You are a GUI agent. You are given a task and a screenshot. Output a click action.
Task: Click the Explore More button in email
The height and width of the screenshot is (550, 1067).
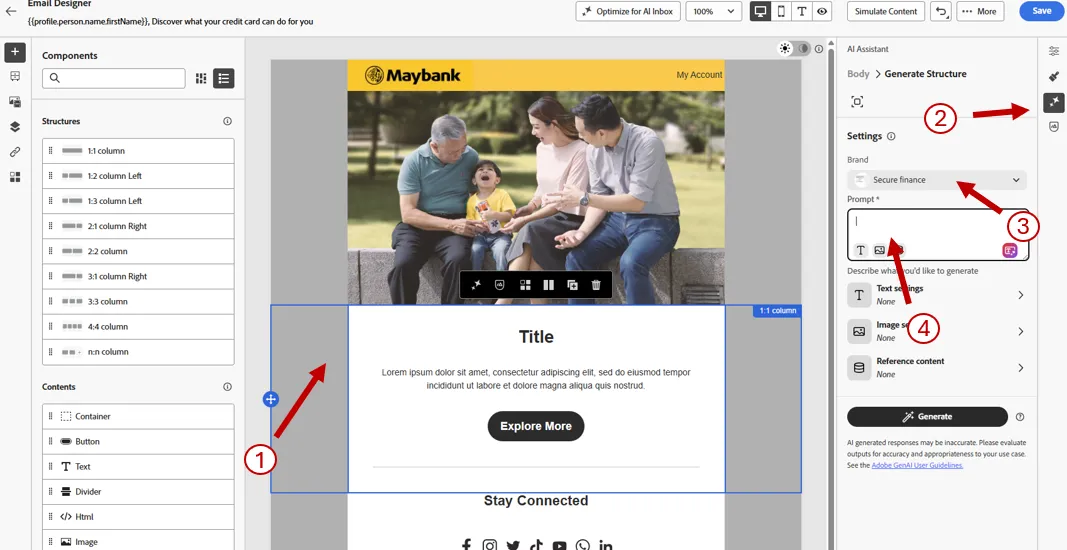(x=536, y=426)
